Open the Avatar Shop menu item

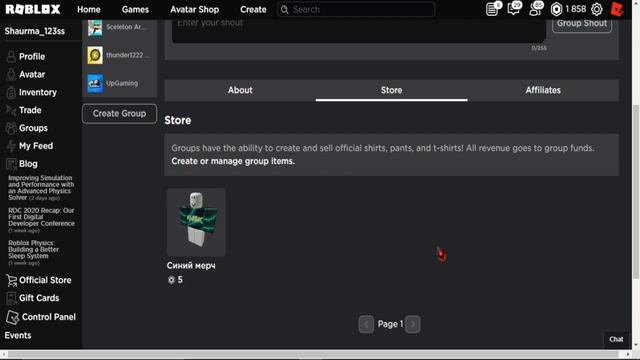pos(195,9)
